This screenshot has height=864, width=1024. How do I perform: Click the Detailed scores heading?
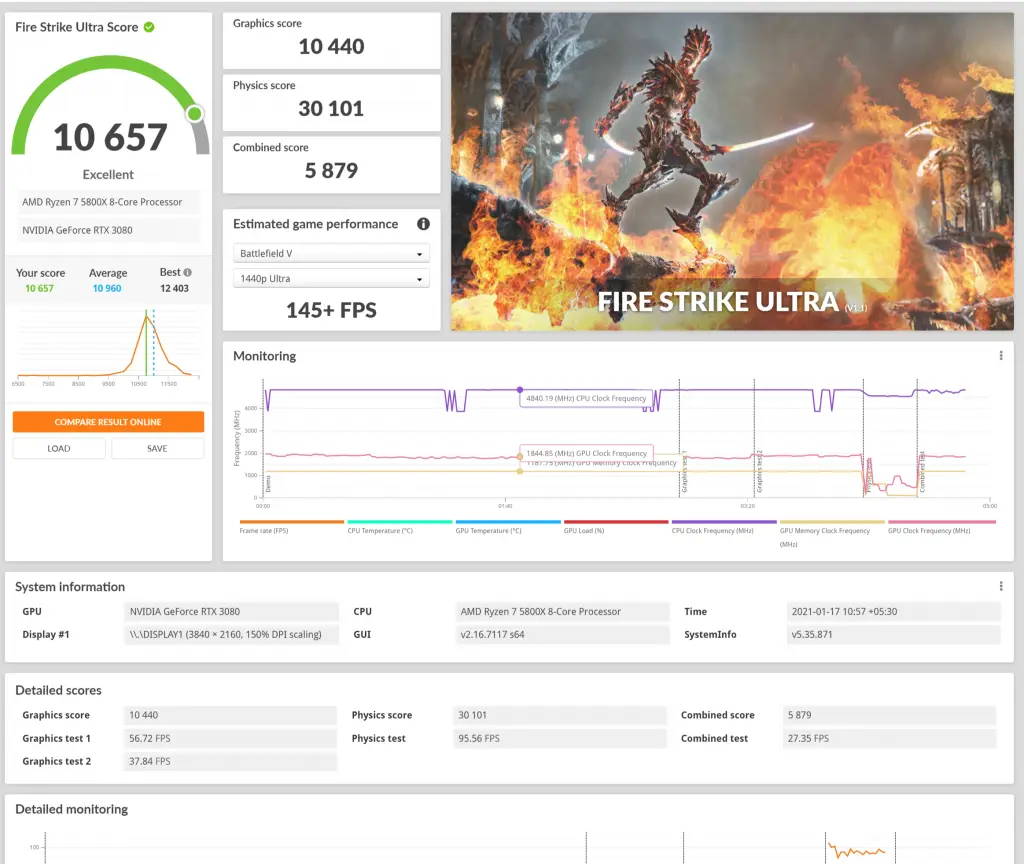click(x=59, y=690)
